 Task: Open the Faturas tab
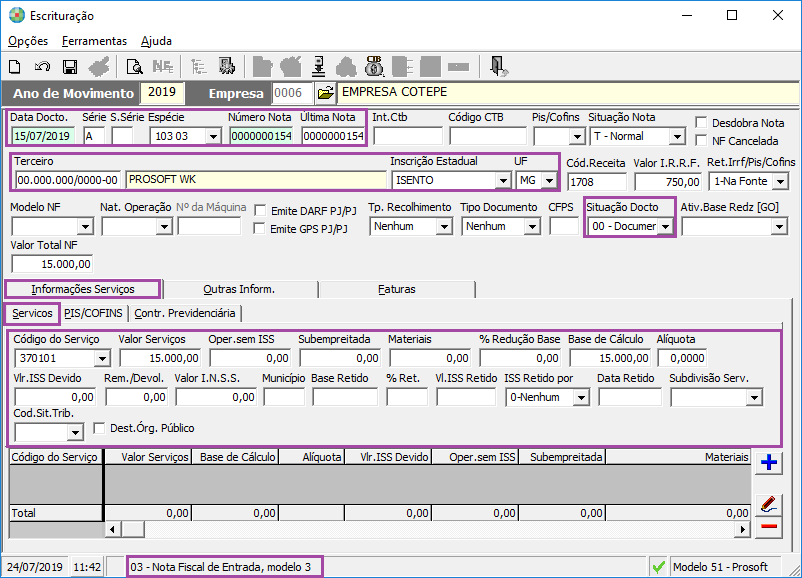click(397, 289)
